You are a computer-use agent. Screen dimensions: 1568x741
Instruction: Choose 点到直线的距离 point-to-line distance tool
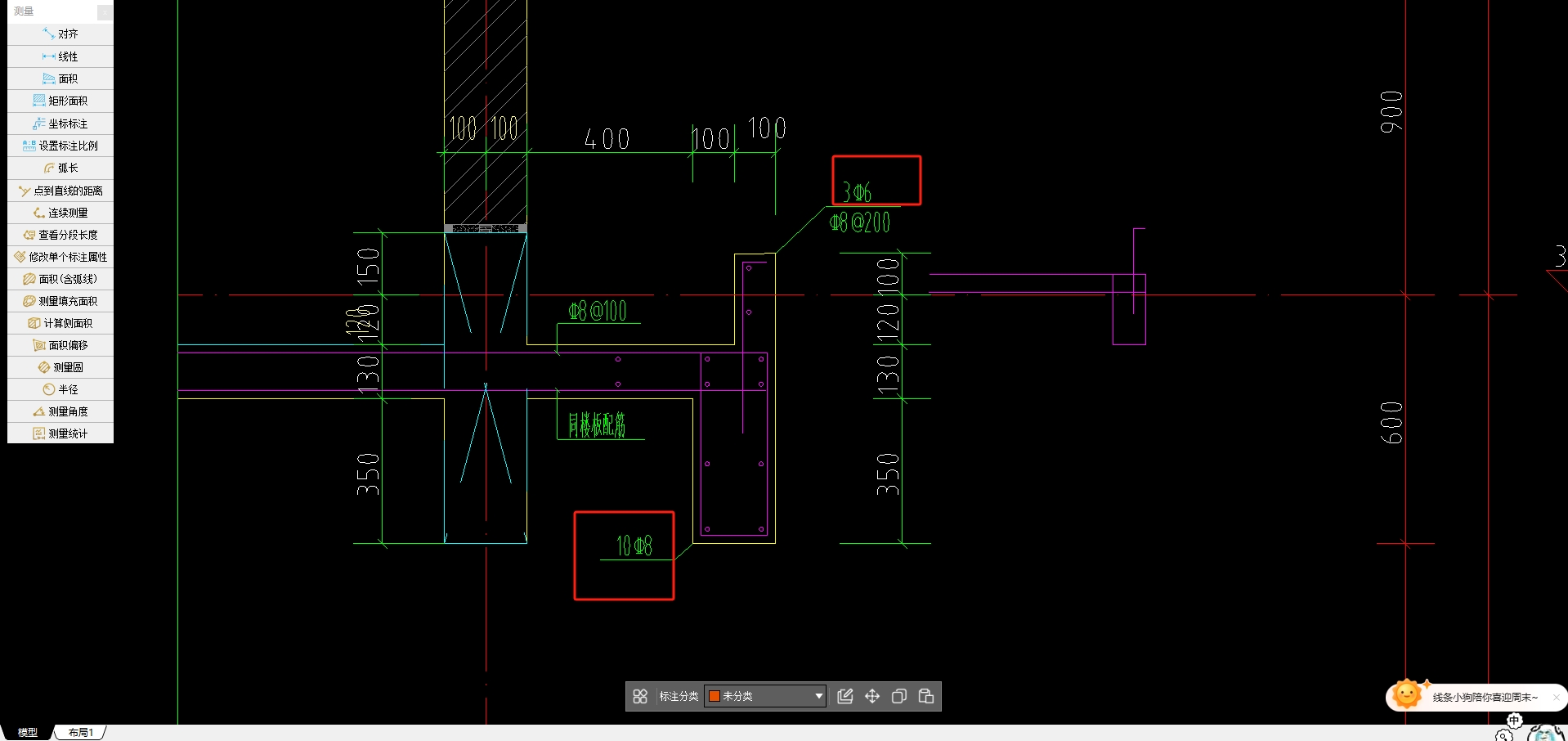(60, 191)
